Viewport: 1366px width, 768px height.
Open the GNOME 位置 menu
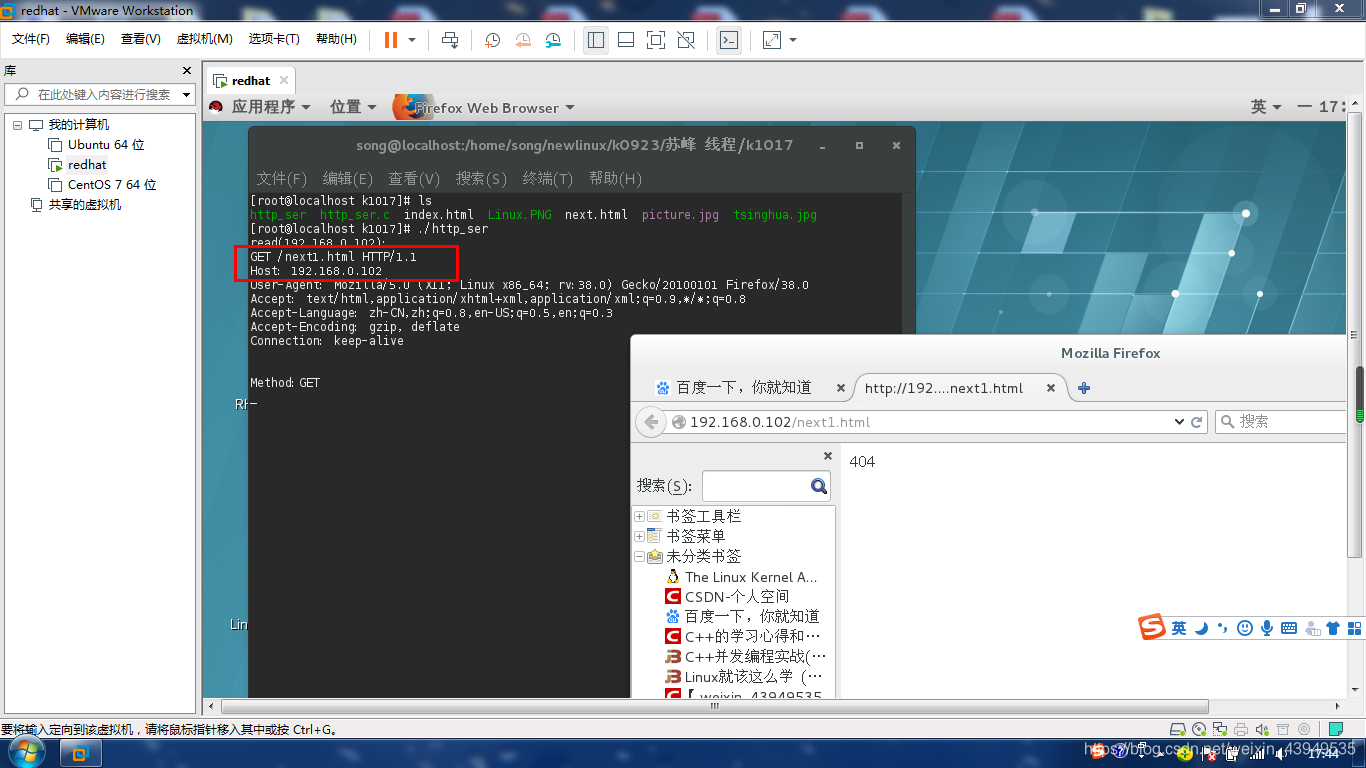pos(353,107)
